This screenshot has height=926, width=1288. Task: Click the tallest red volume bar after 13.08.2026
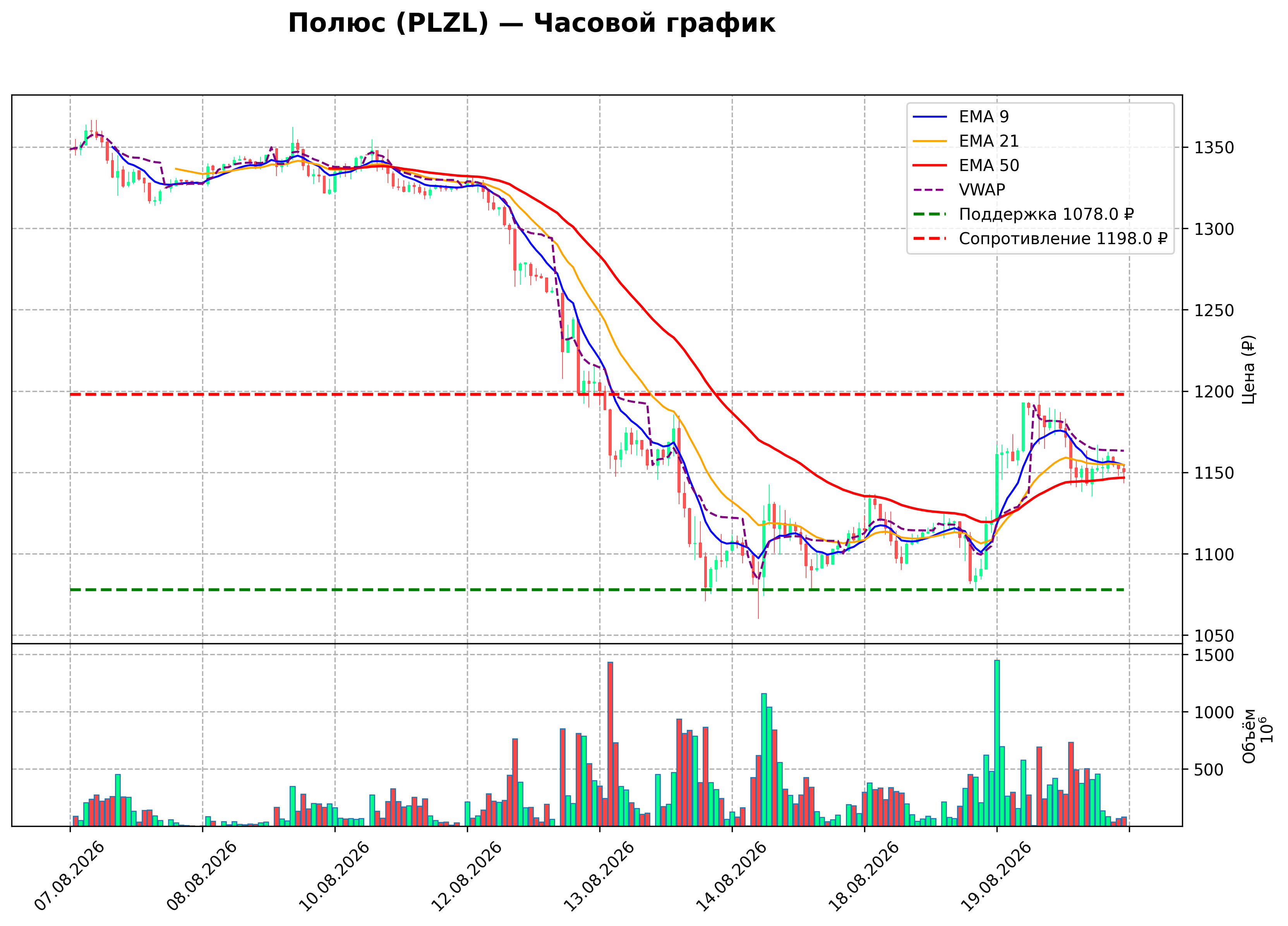pos(610,744)
